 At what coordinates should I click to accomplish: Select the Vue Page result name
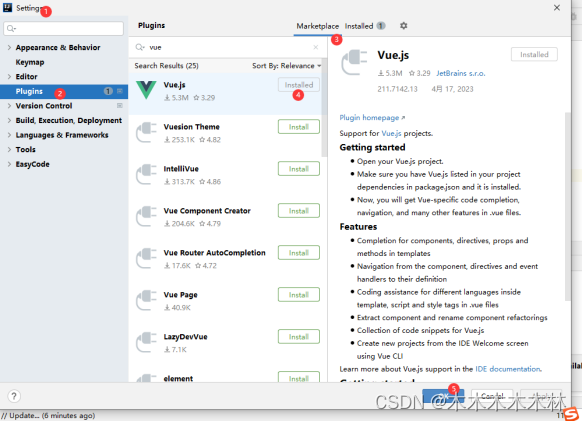pos(180,295)
